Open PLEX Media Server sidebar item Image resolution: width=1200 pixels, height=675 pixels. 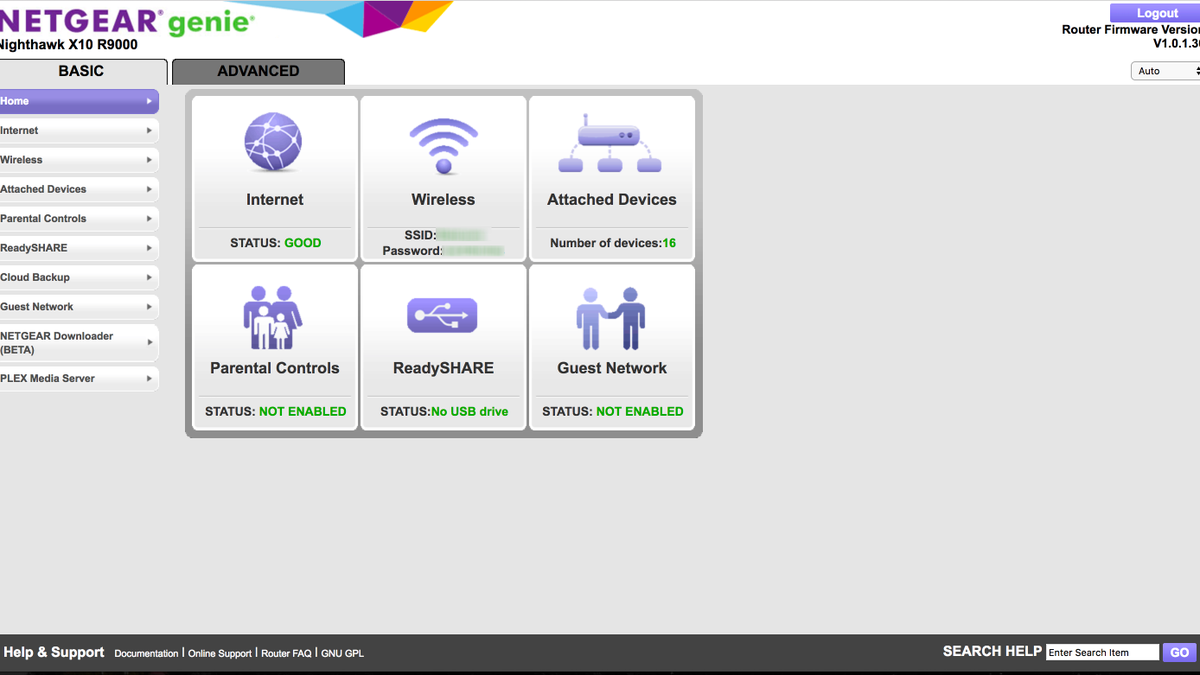coord(79,379)
